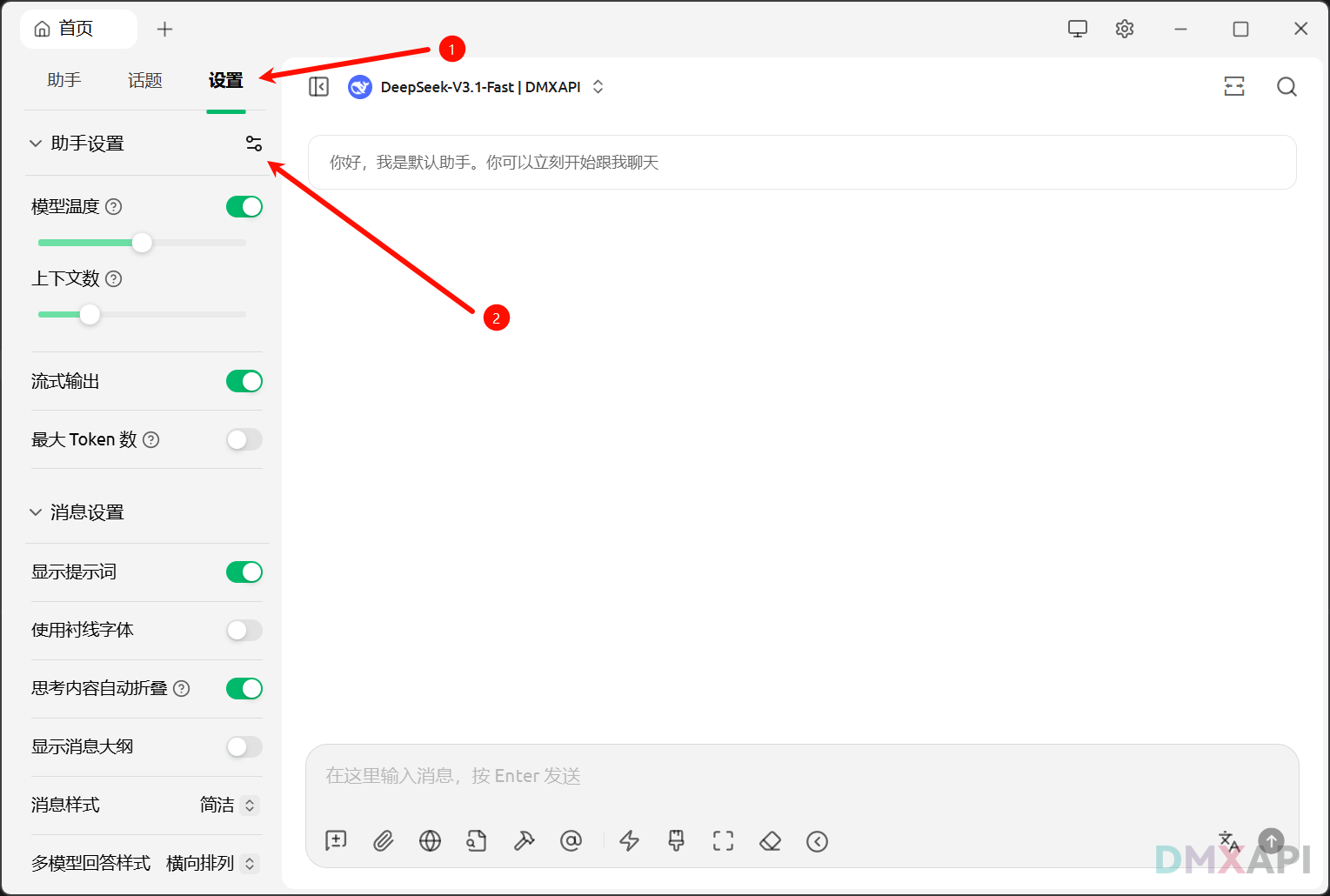This screenshot has height=896, width=1330.
Task: Disable the 流式输出 toggle
Action: [x=244, y=381]
